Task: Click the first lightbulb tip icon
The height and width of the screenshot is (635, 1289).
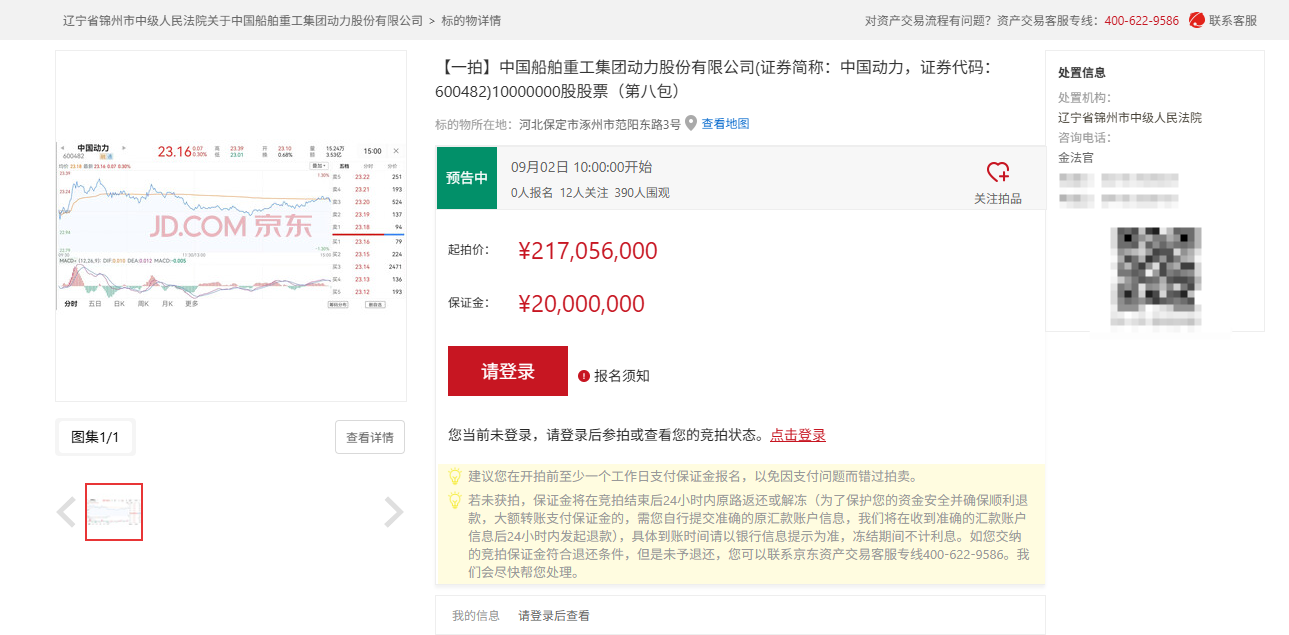Action: point(455,477)
